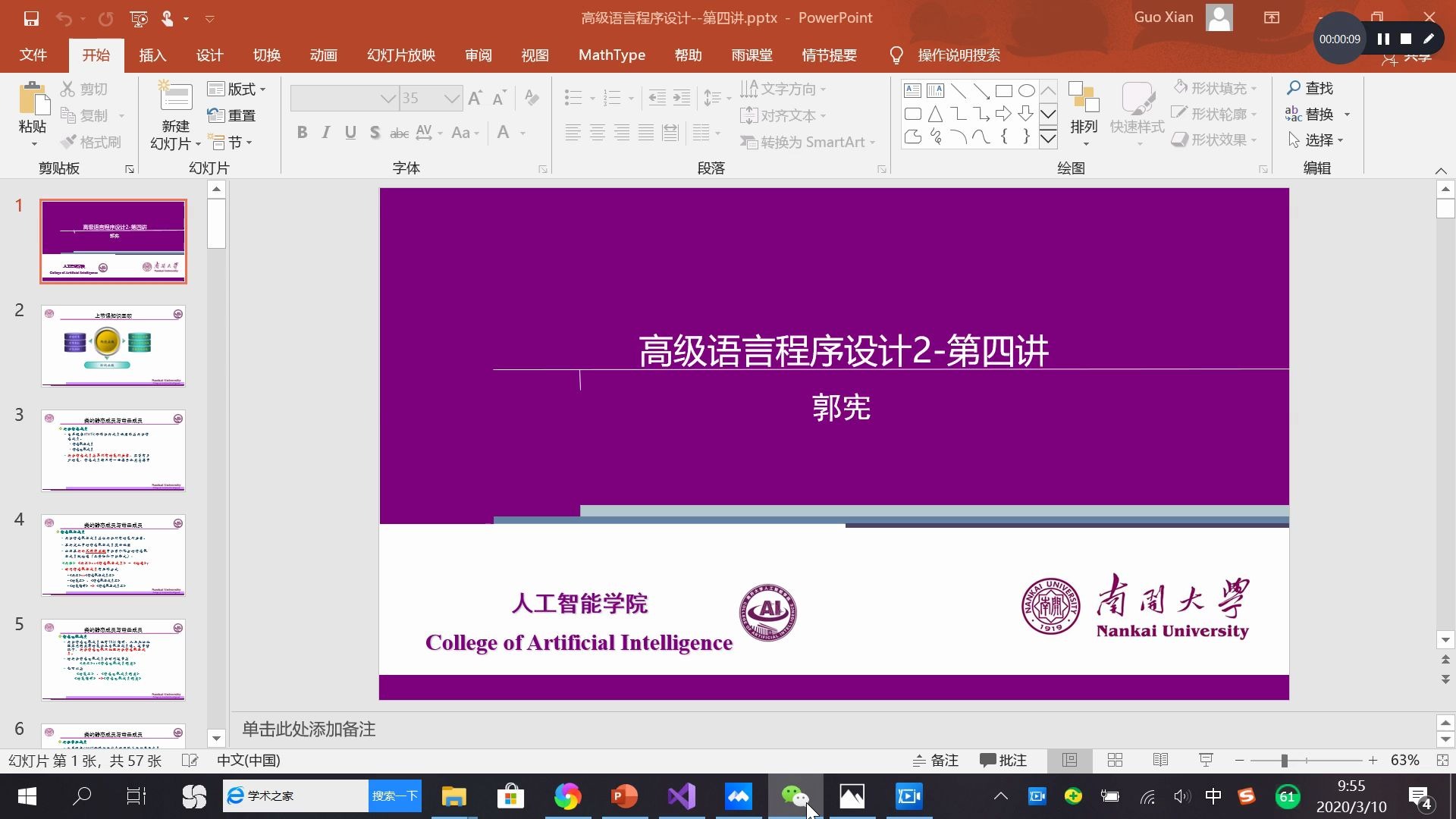Switch to the Animations tab

coord(323,55)
